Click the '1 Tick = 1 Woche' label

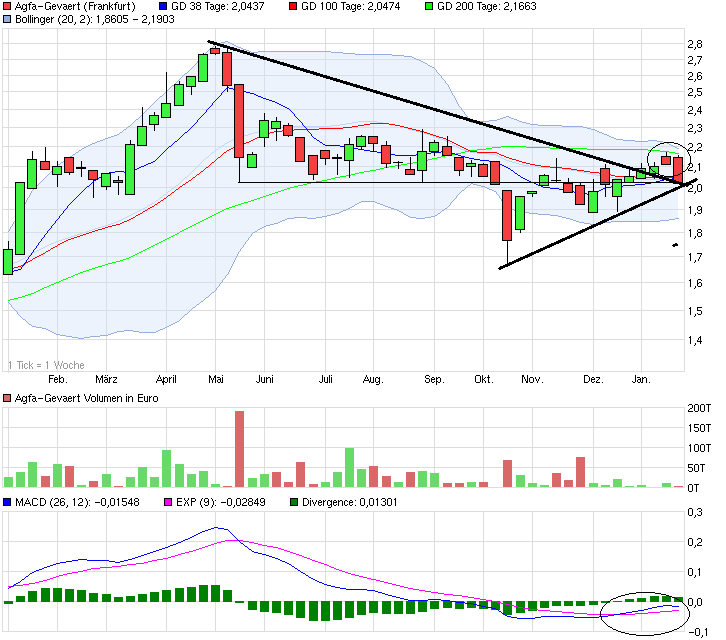coord(46,364)
